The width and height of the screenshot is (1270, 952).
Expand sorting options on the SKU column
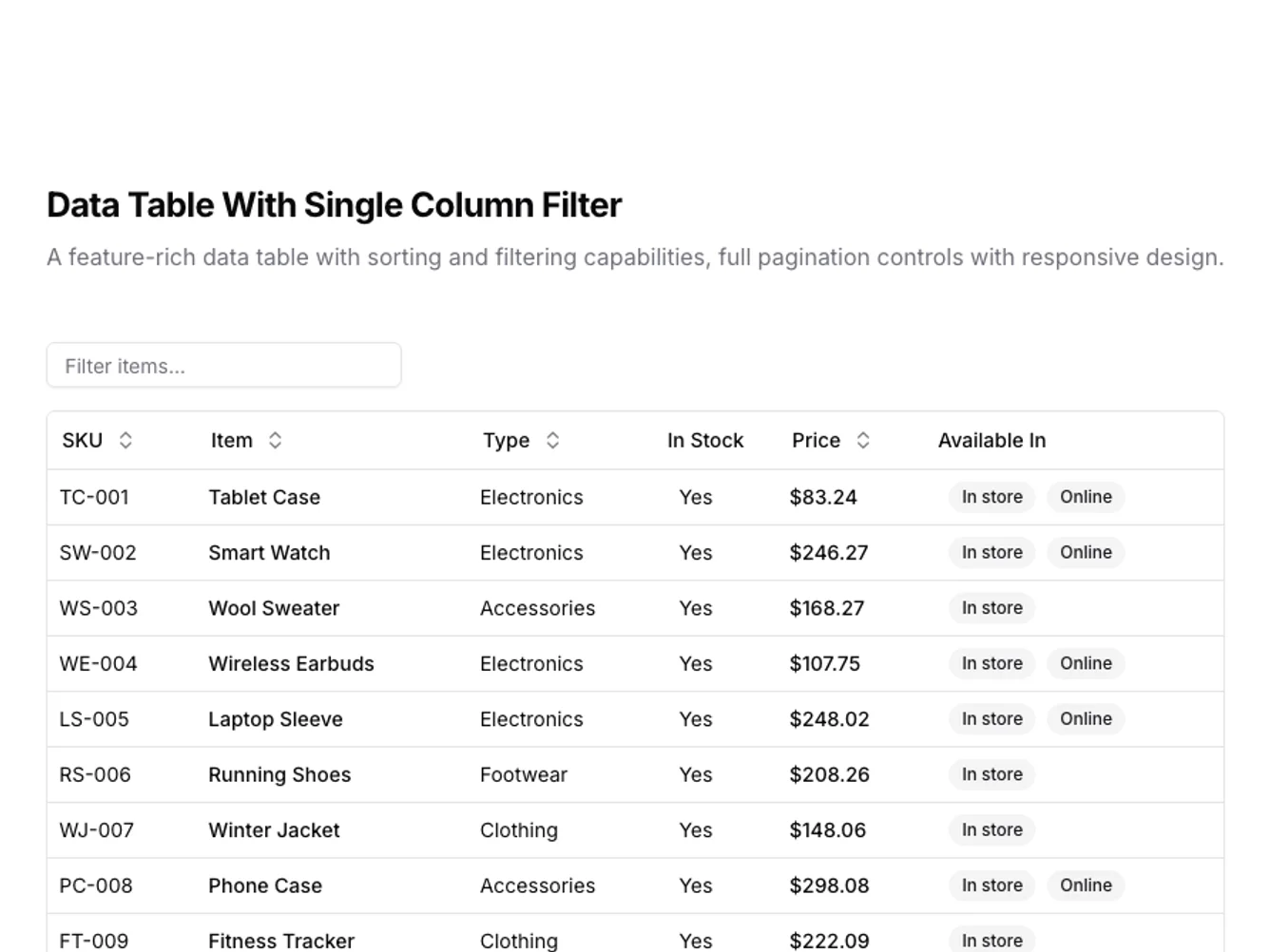[x=125, y=440]
